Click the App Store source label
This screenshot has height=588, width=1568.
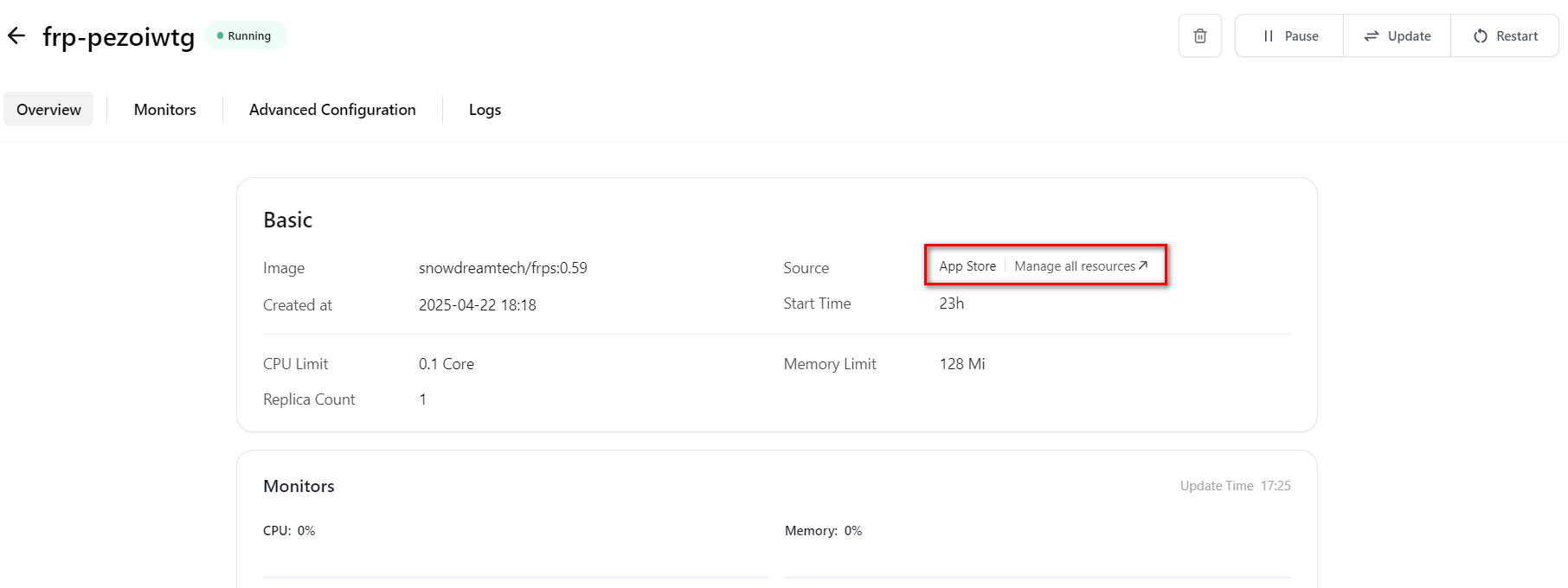(967, 266)
